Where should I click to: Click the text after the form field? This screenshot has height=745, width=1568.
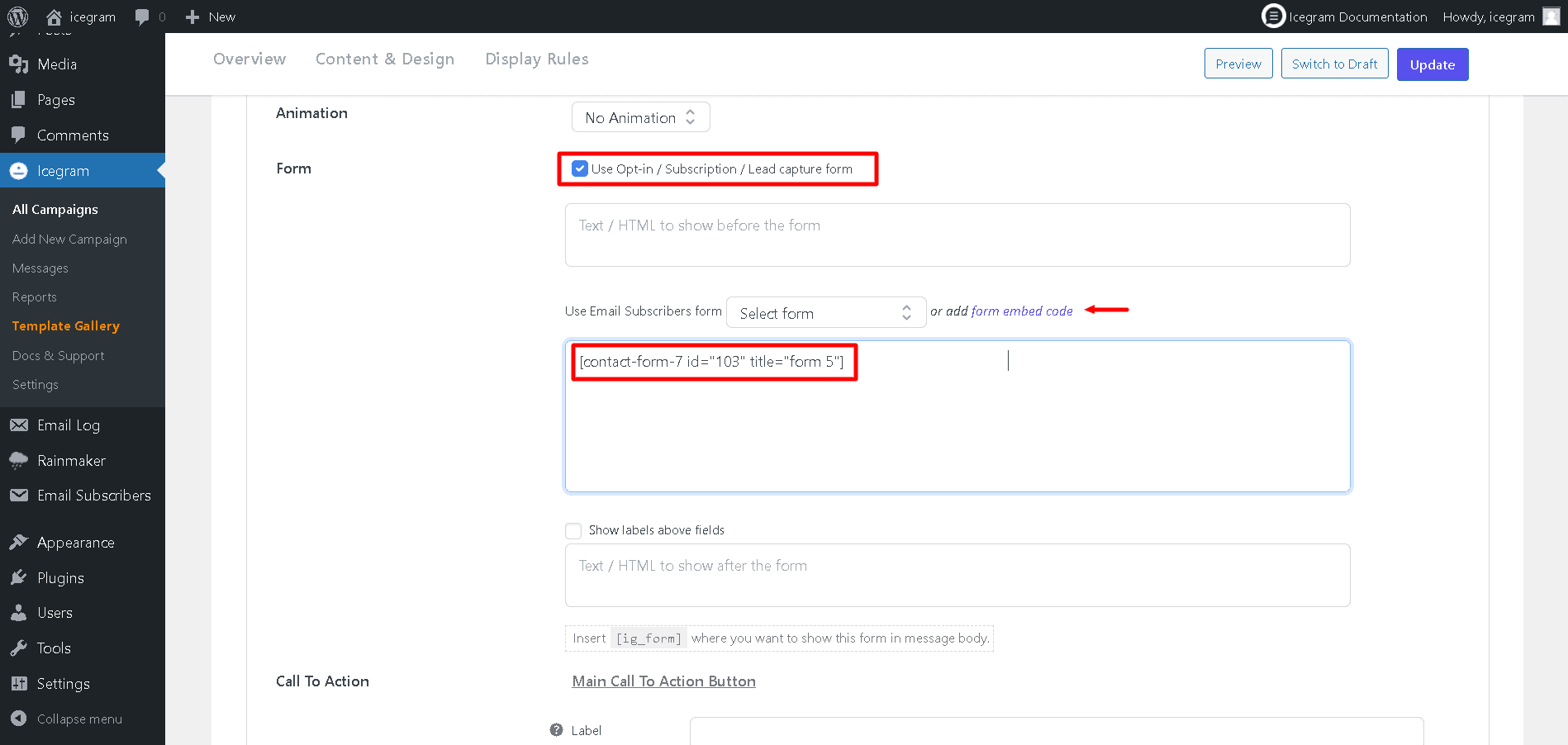pos(957,576)
